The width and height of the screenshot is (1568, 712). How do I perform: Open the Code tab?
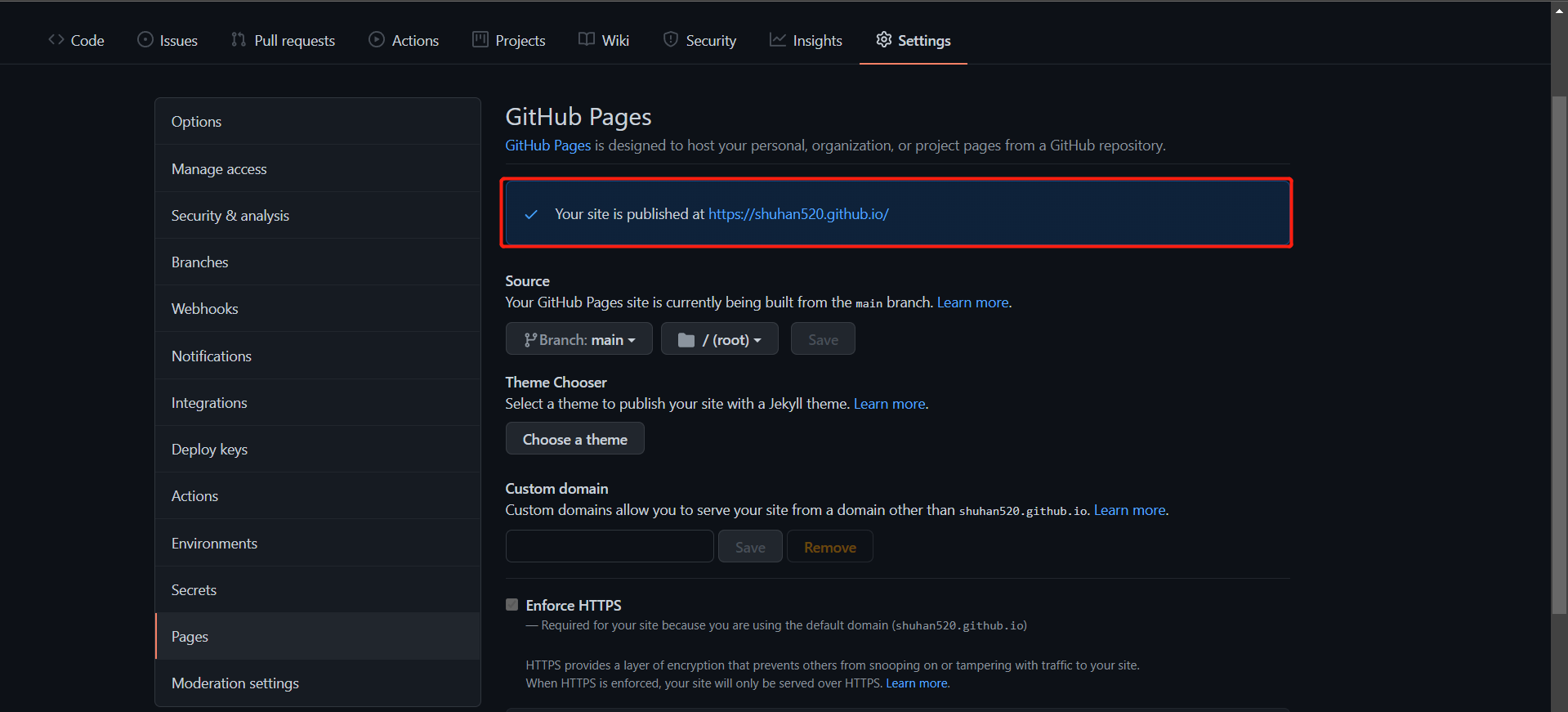pyautogui.click(x=76, y=40)
